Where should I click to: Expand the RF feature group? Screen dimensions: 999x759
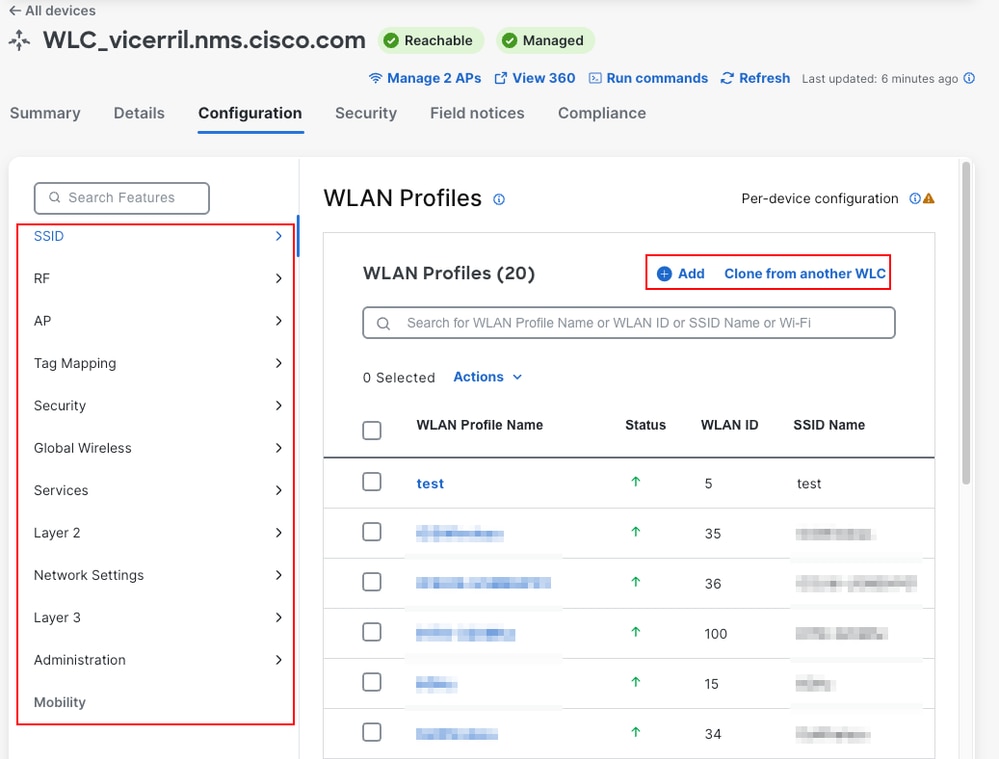pos(157,278)
